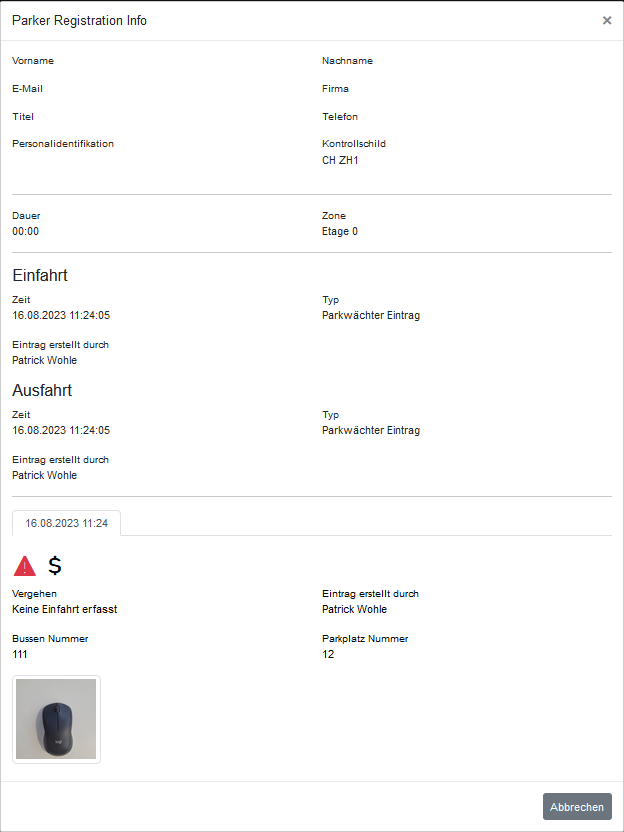The height and width of the screenshot is (832, 624).
Task: Open the computer mouse photo thumbnail
Action: (x=56, y=719)
